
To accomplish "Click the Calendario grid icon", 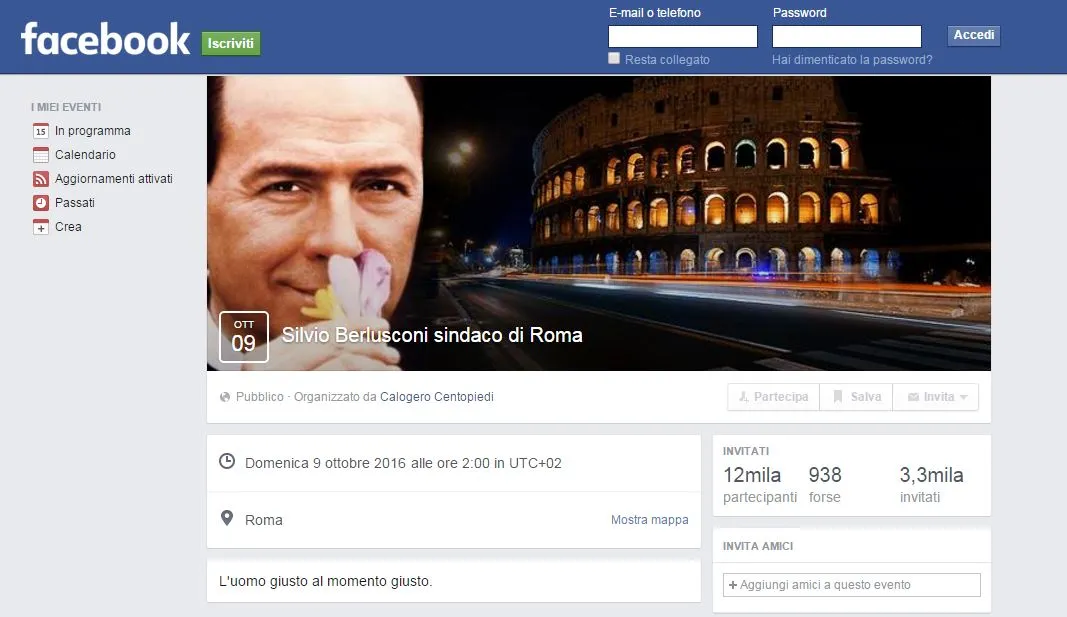I will [41, 155].
